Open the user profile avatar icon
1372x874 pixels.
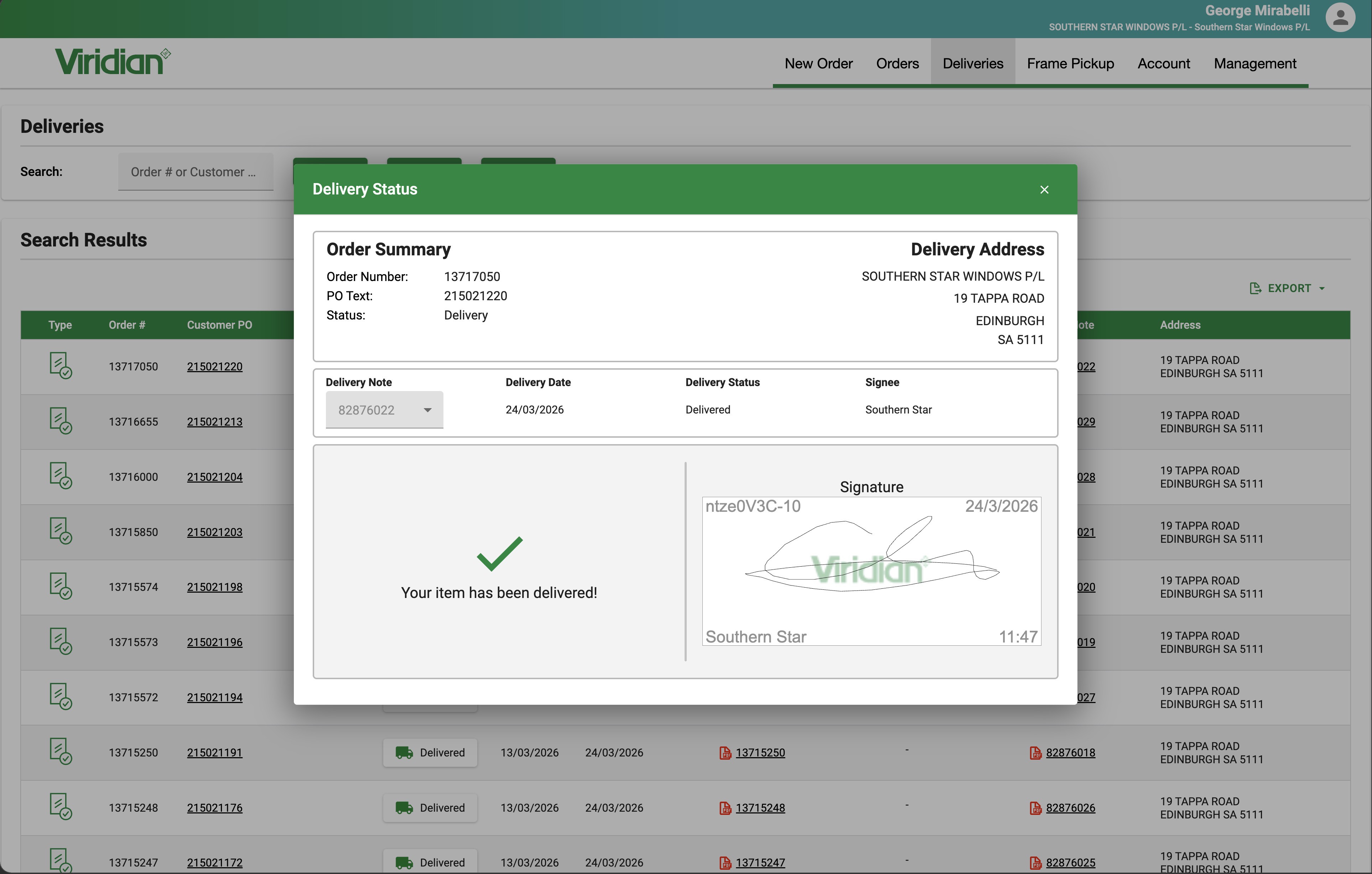1340,18
